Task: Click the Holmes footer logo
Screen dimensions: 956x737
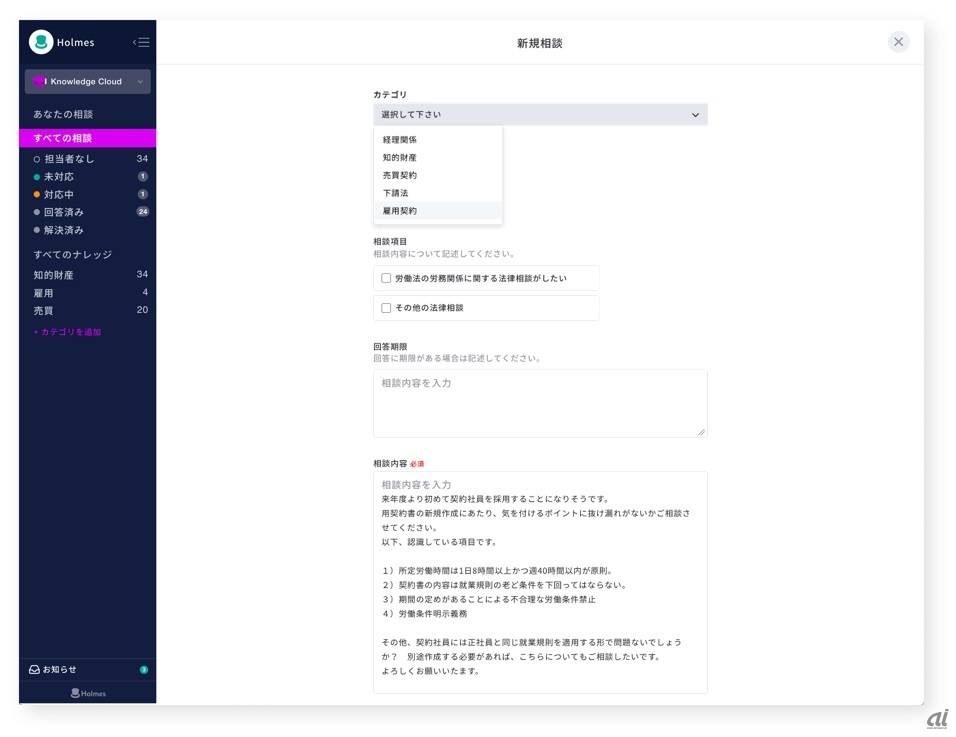Action: tap(88, 693)
